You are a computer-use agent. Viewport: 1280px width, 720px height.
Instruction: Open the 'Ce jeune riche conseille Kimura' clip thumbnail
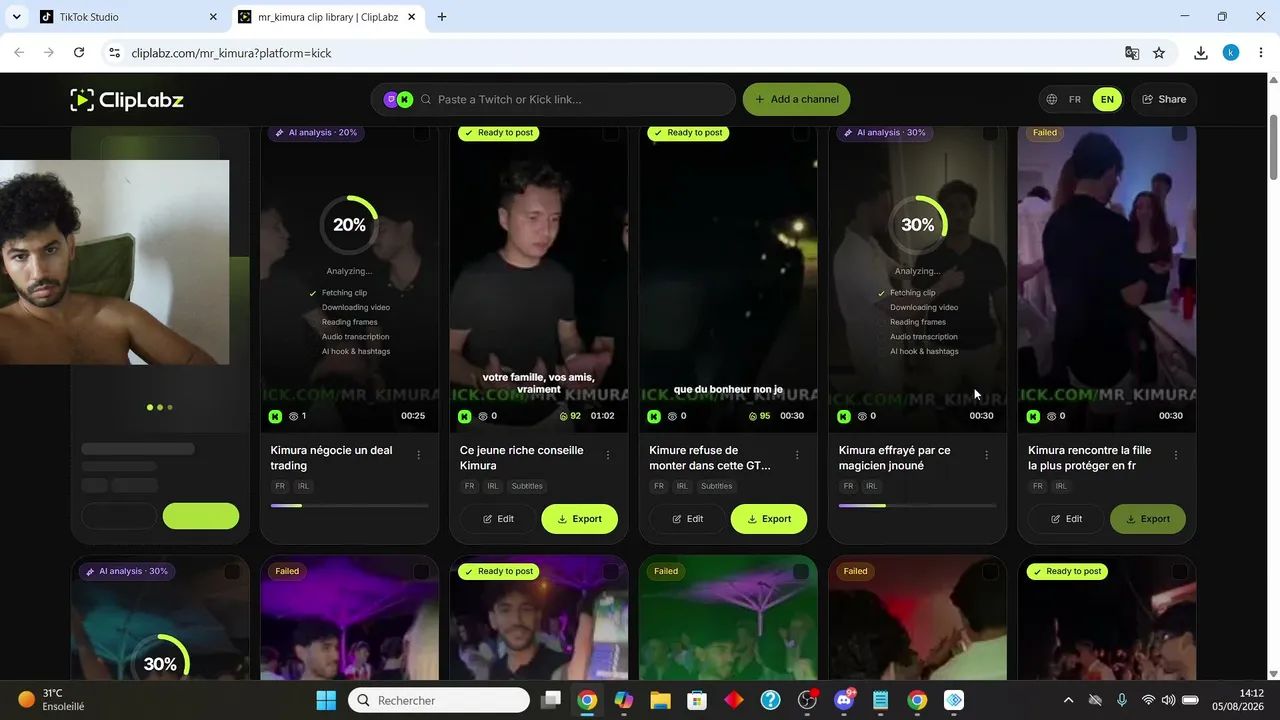[x=539, y=279]
